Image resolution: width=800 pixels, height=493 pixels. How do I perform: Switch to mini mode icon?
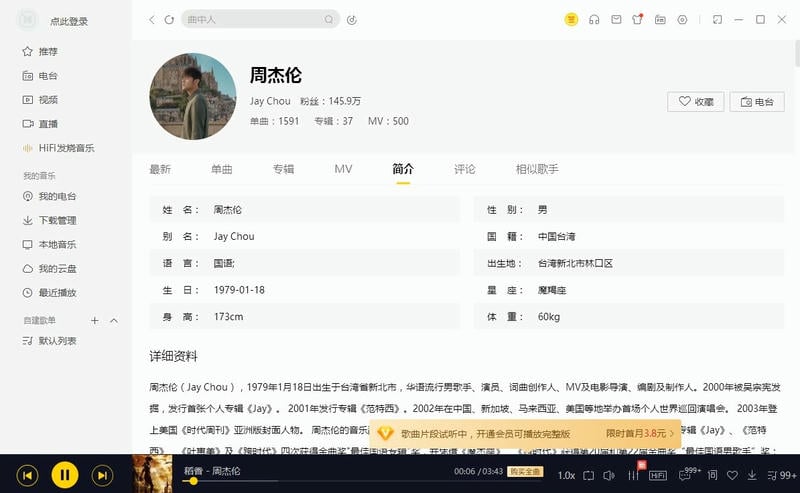717,19
